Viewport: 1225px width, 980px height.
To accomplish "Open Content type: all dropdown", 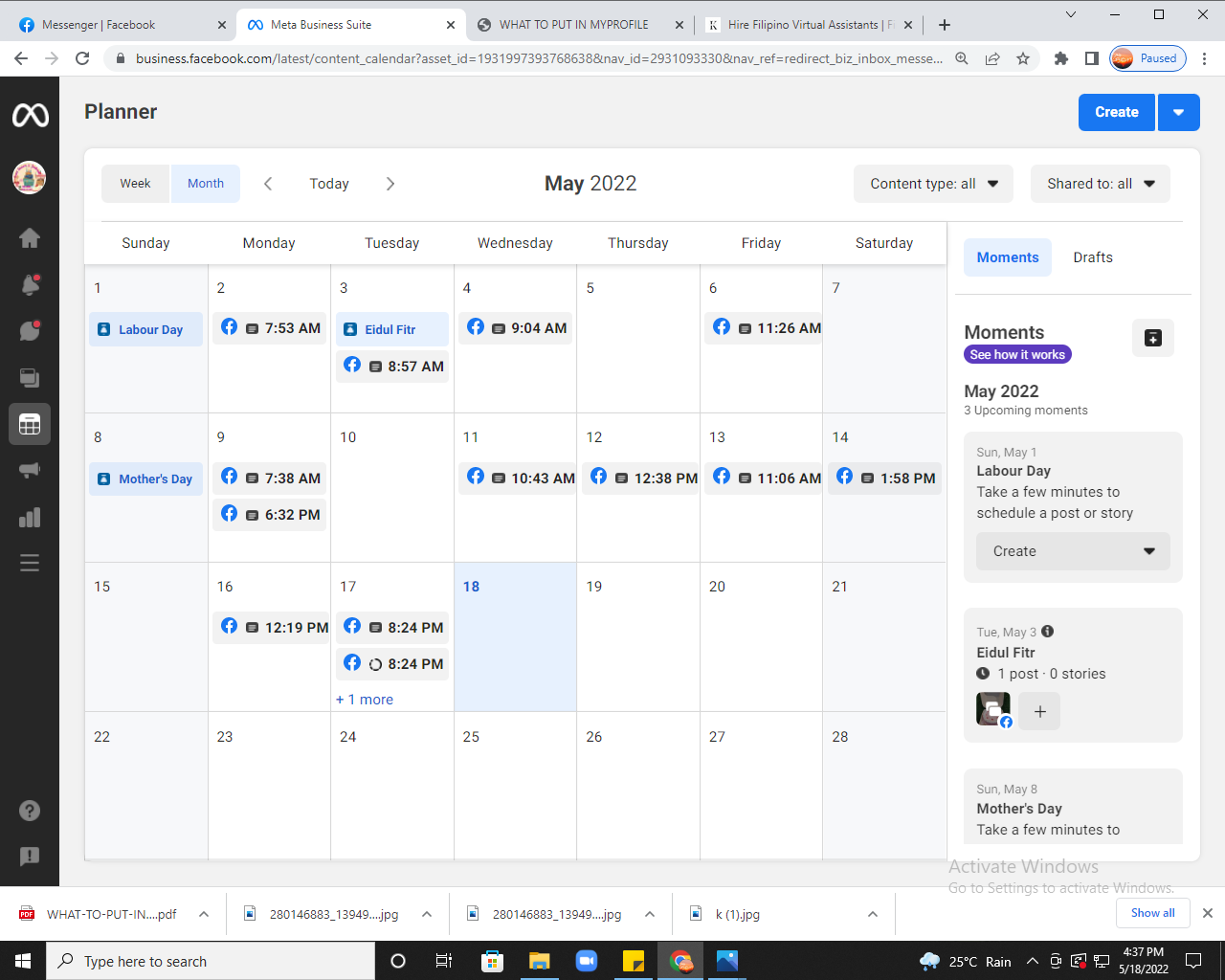I will coord(934,184).
